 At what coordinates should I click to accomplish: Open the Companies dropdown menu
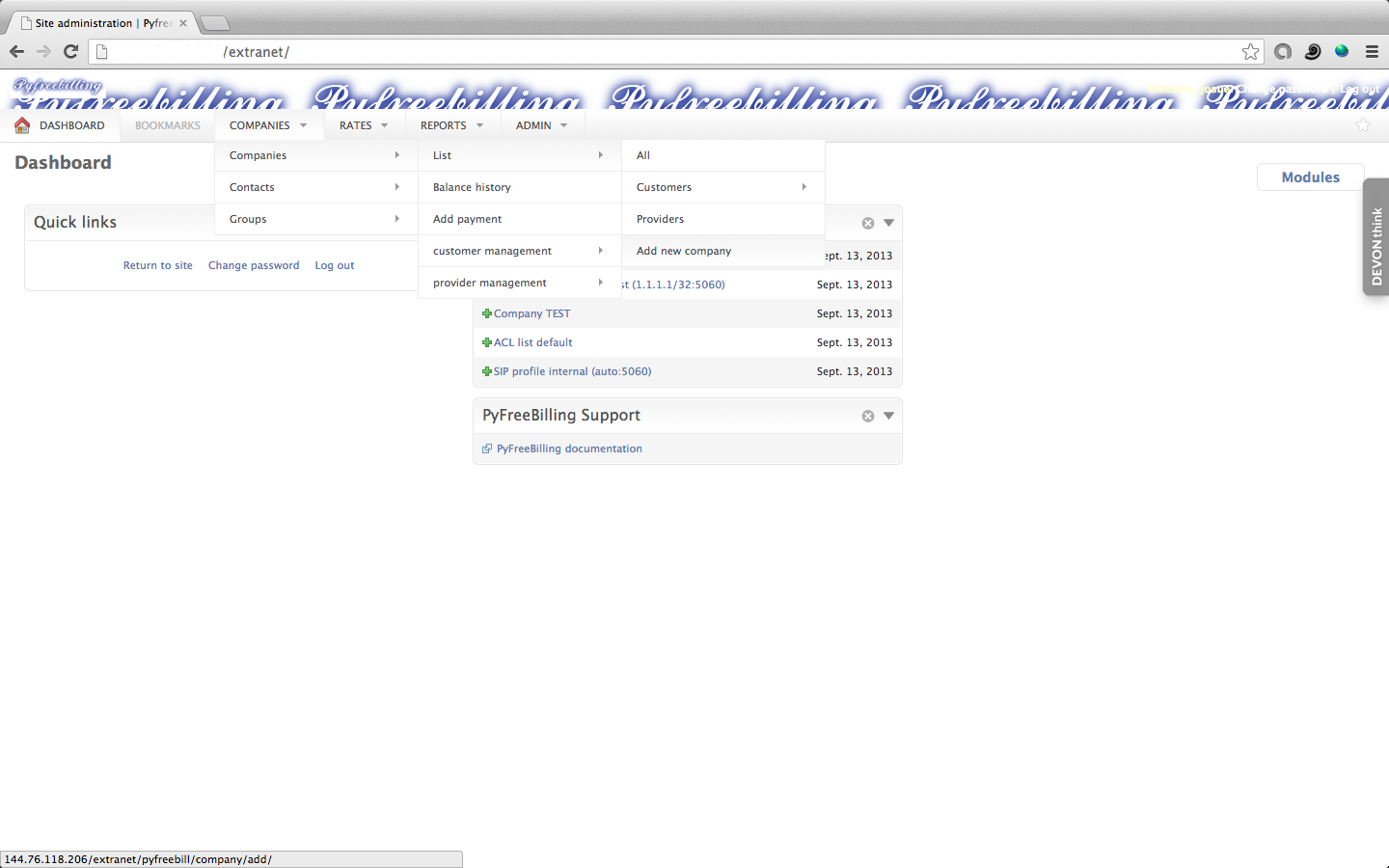(x=268, y=125)
